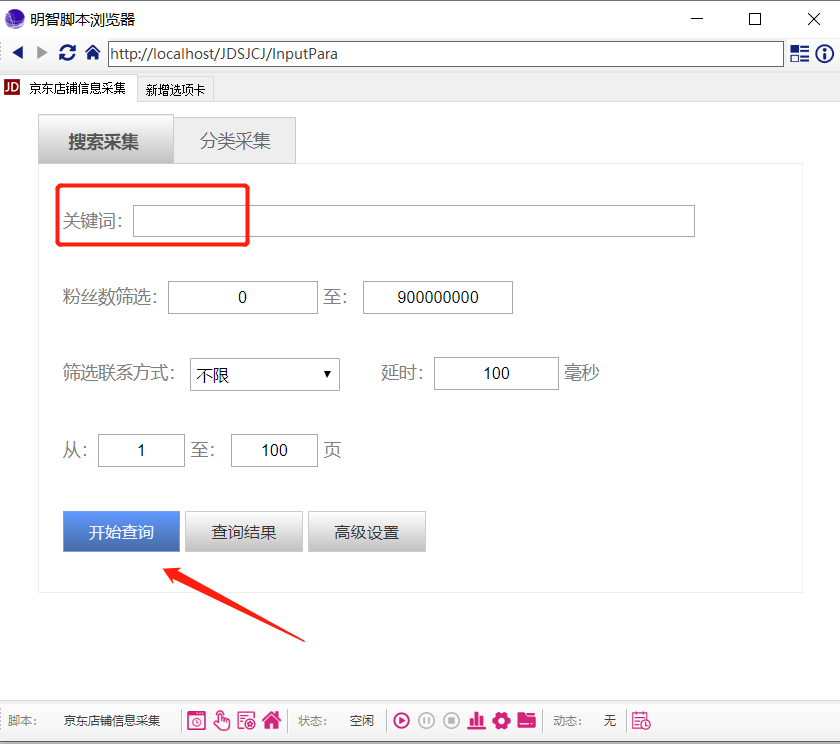This screenshot has width=840, height=744.
Task: Click the 脚本 label in status bar
Action: point(22,721)
